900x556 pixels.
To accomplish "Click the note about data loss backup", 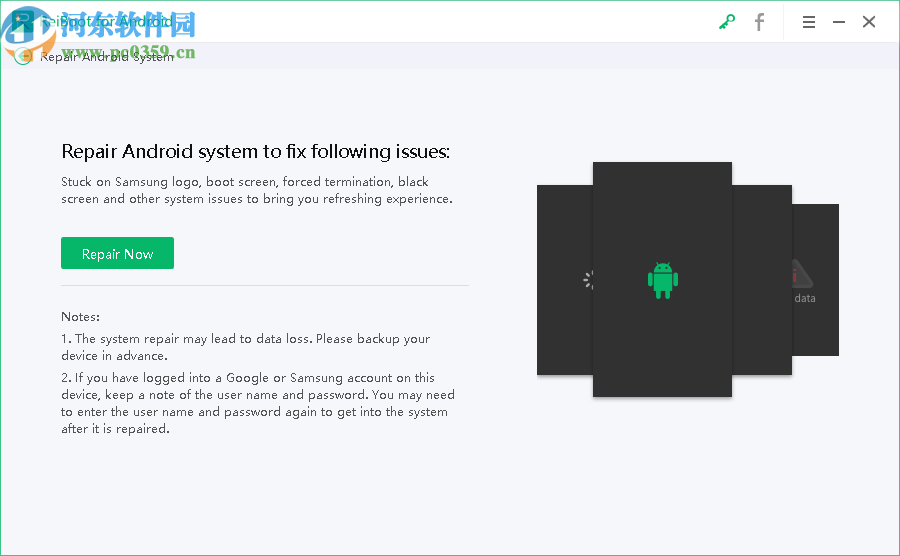I will click(x=246, y=347).
